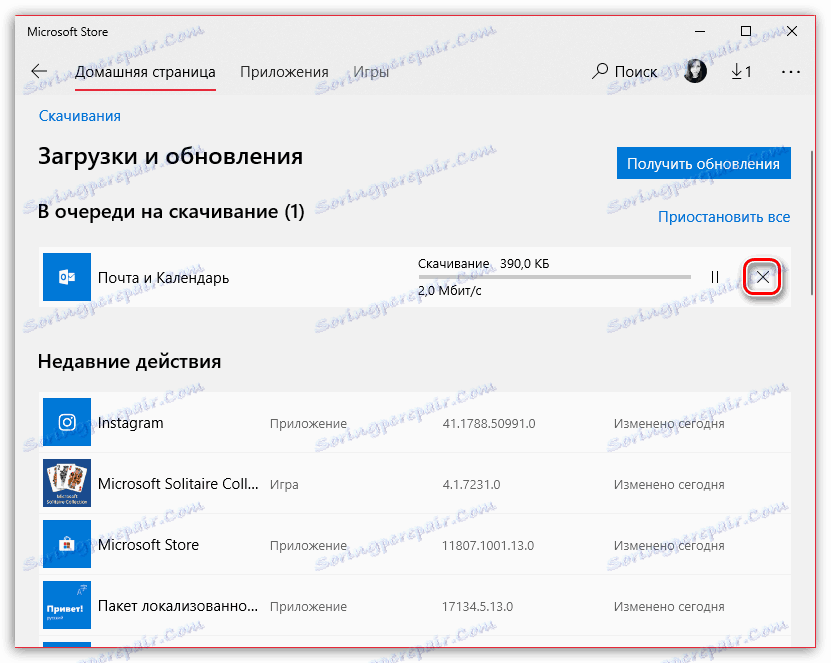Switch to the Приложения tab
Viewport: 831px width, 663px height.
283,71
